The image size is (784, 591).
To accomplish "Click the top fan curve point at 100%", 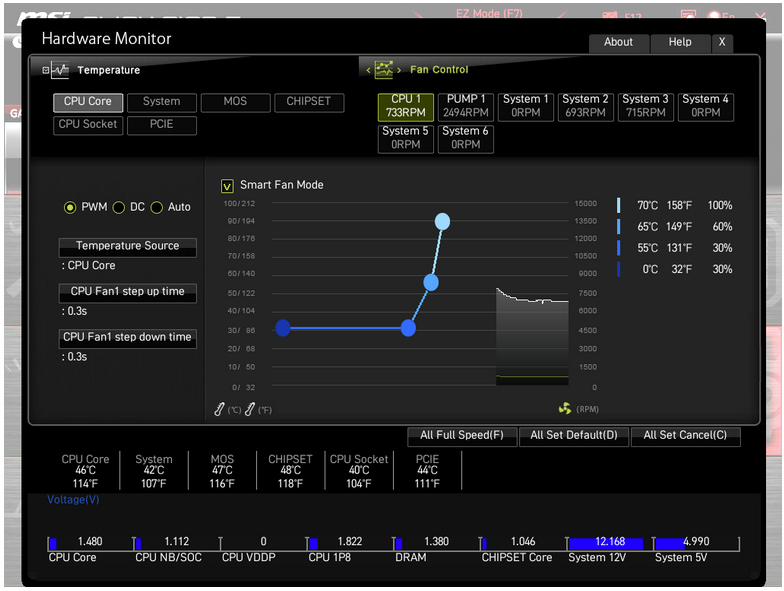I will click(442, 221).
